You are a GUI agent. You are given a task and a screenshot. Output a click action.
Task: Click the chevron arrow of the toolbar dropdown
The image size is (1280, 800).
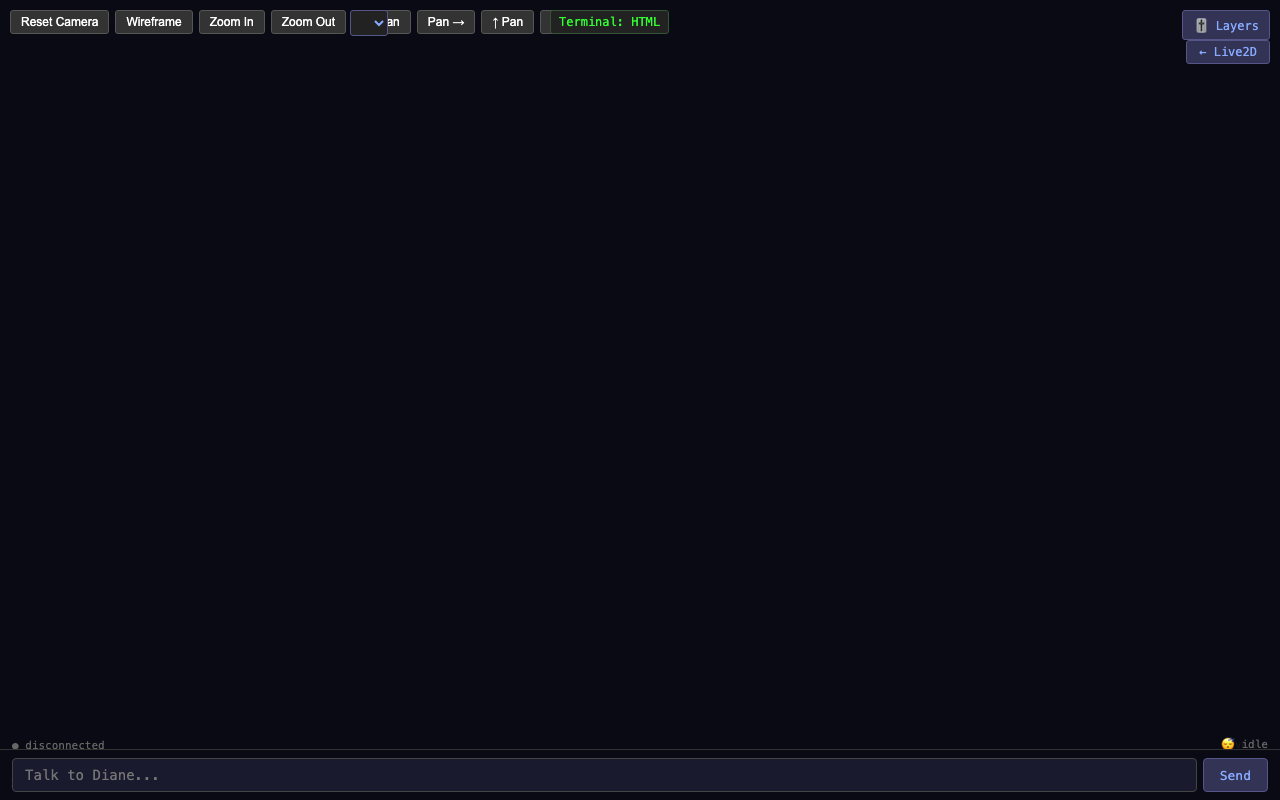click(379, 23)
